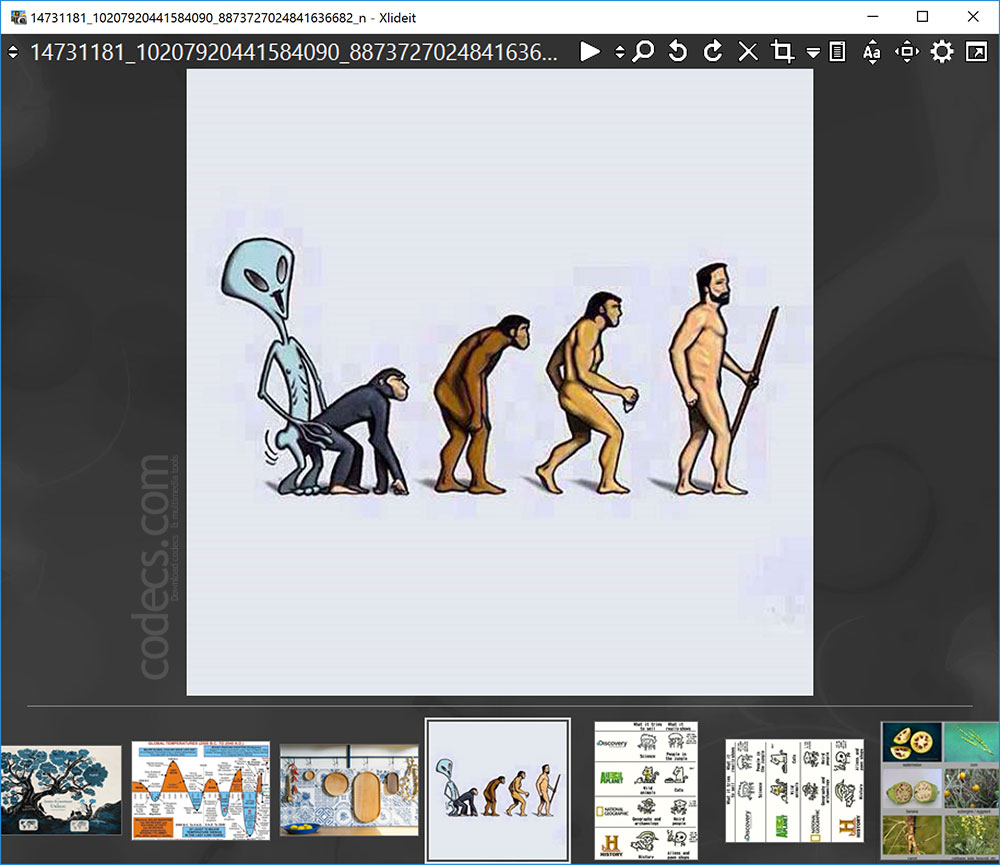This screenshot has height=865, width=1000.
Task: Open the magnifier zoom tool
Action: [643, 52]
